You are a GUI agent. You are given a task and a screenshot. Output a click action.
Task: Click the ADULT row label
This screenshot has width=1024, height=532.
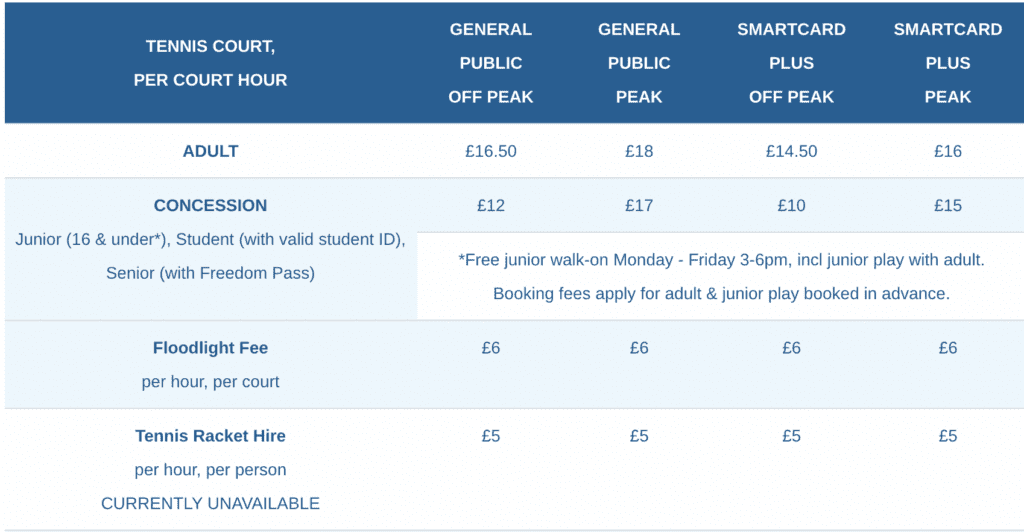tap(210, 151)
